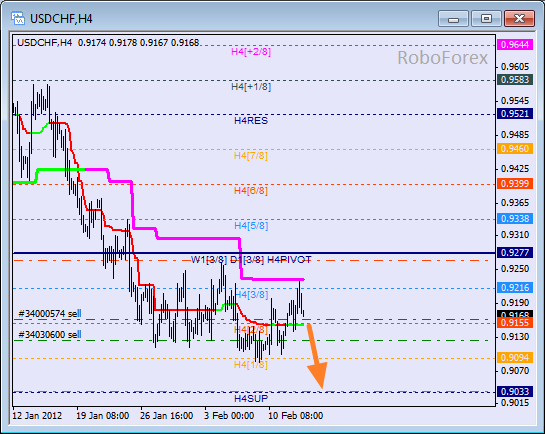This screenshot has height=434, width=545.
Task: Minimize the USDCHF,H4 chart window
Action: point(453,18)
